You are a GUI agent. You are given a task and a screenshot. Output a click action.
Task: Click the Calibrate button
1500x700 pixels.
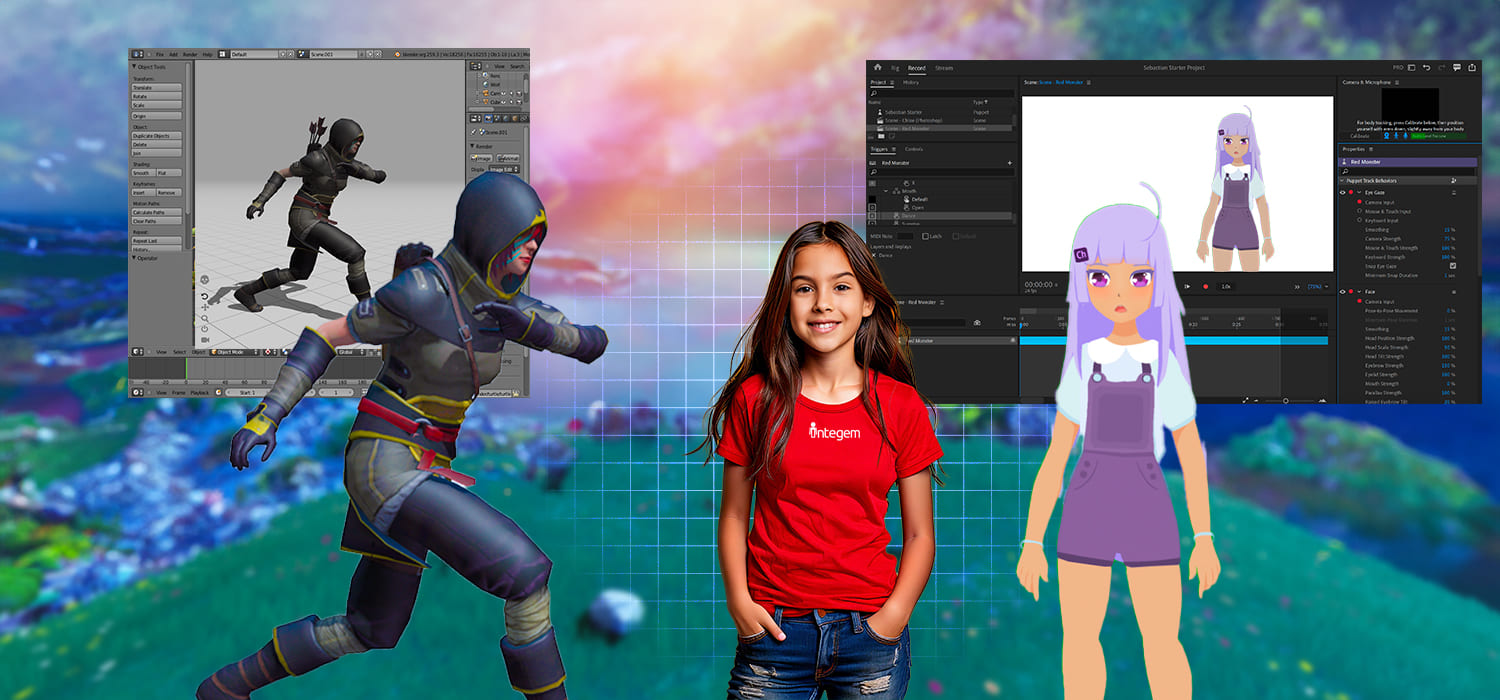click(1360, 136)
